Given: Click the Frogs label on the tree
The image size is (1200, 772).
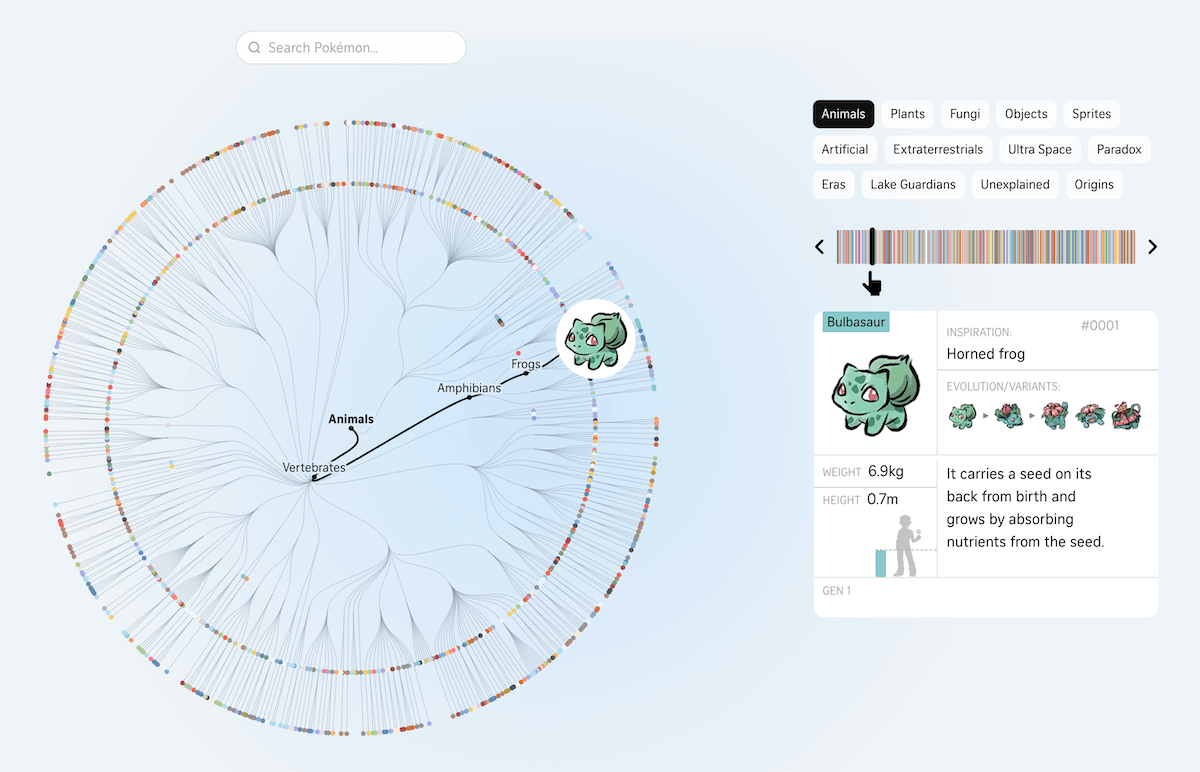Looking at the screenshot, I should (525, 364).
